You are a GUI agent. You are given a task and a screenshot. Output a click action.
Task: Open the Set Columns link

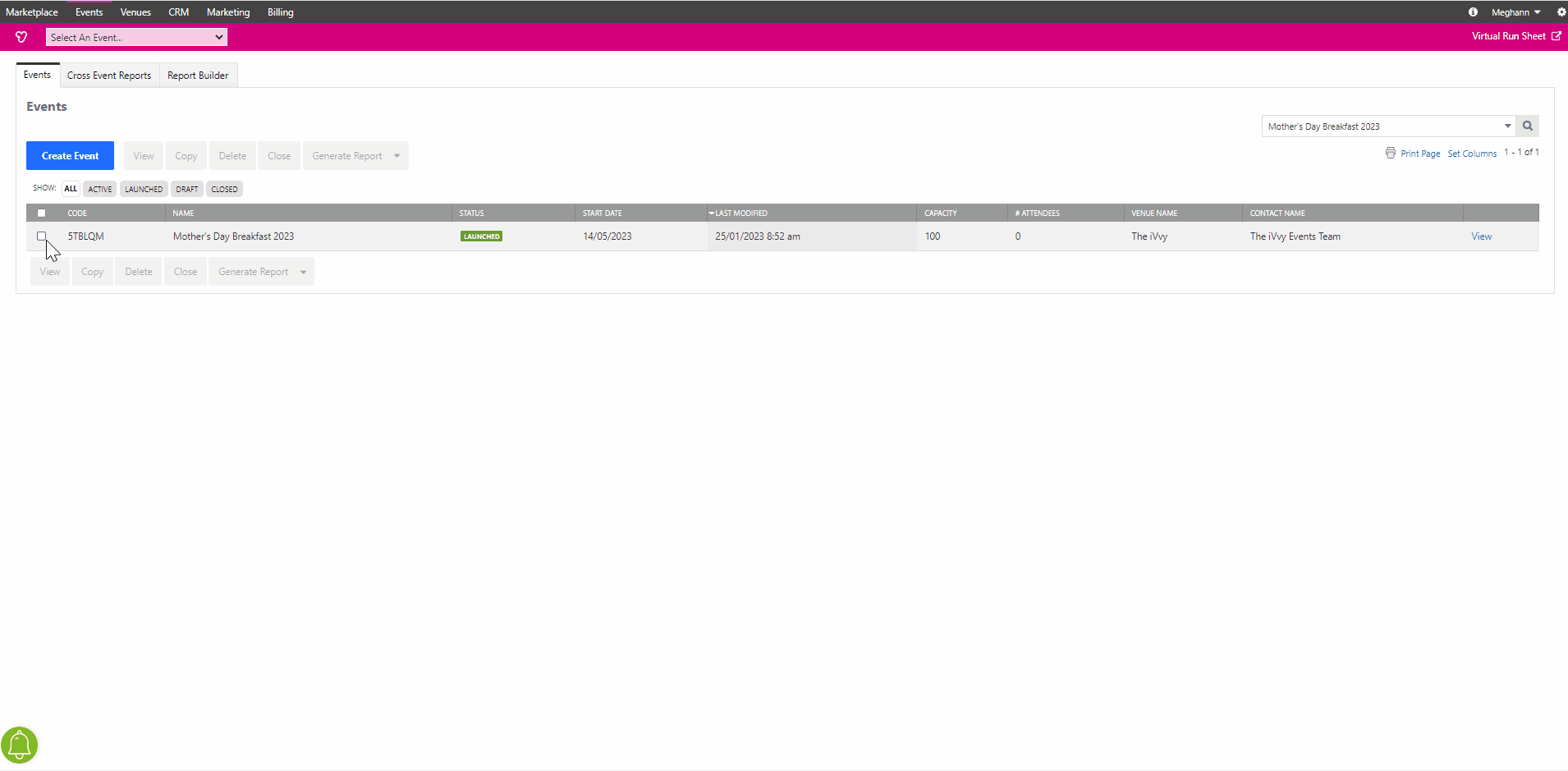point(1472,154)
